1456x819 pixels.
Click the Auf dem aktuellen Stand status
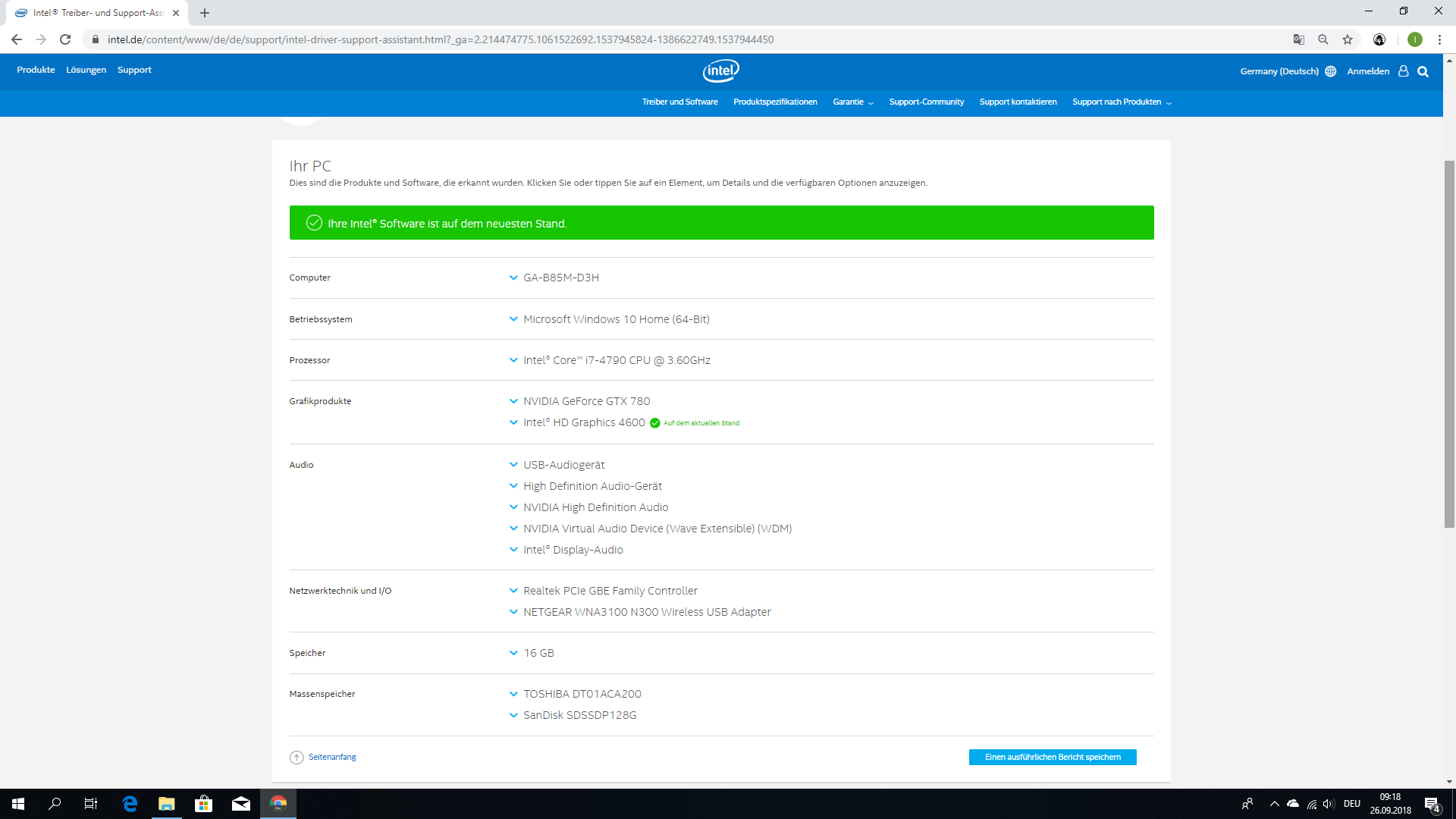point(701,423)
